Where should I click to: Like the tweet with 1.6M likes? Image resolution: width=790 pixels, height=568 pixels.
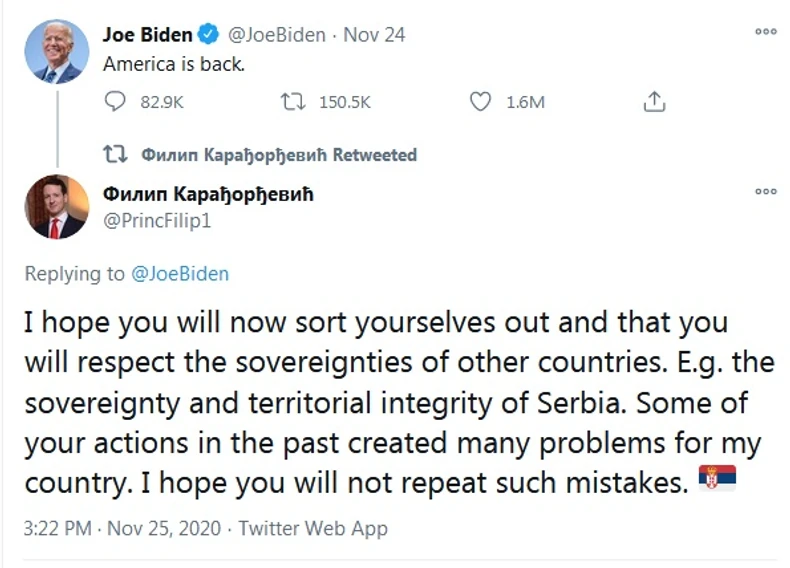[x=482, y=102]
